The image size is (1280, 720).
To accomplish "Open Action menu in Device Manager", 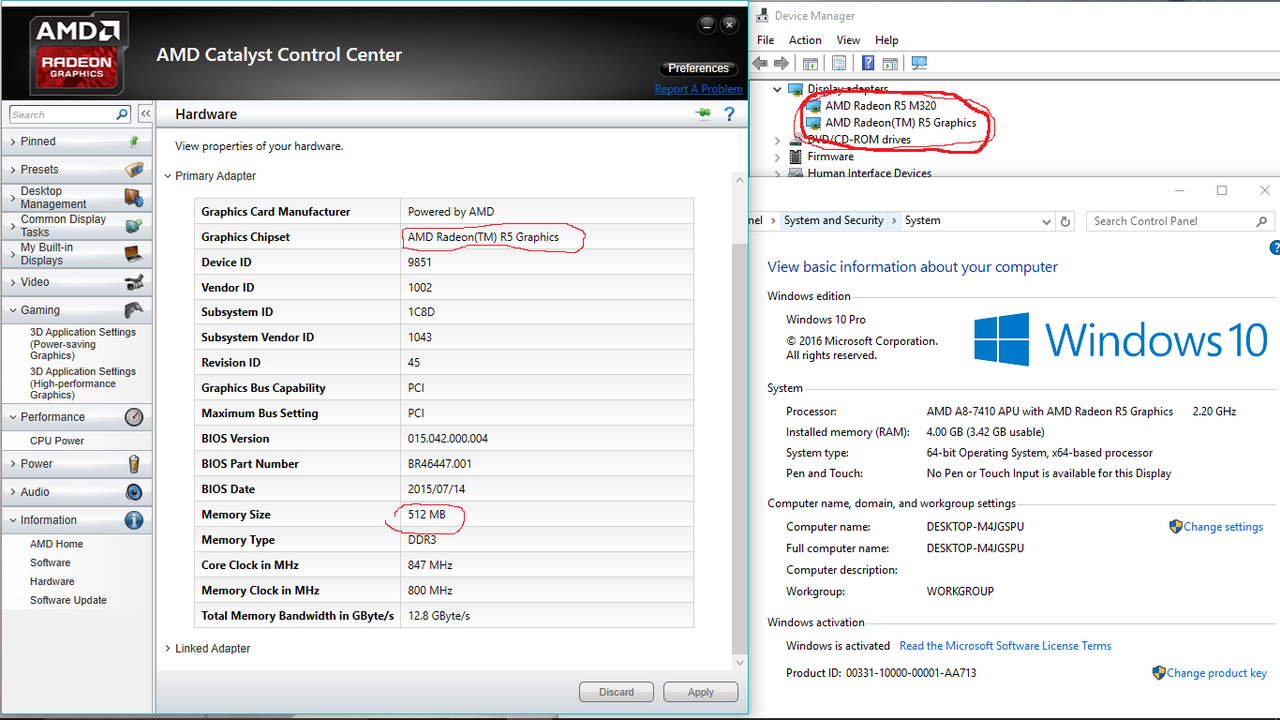I will [805, 40].
